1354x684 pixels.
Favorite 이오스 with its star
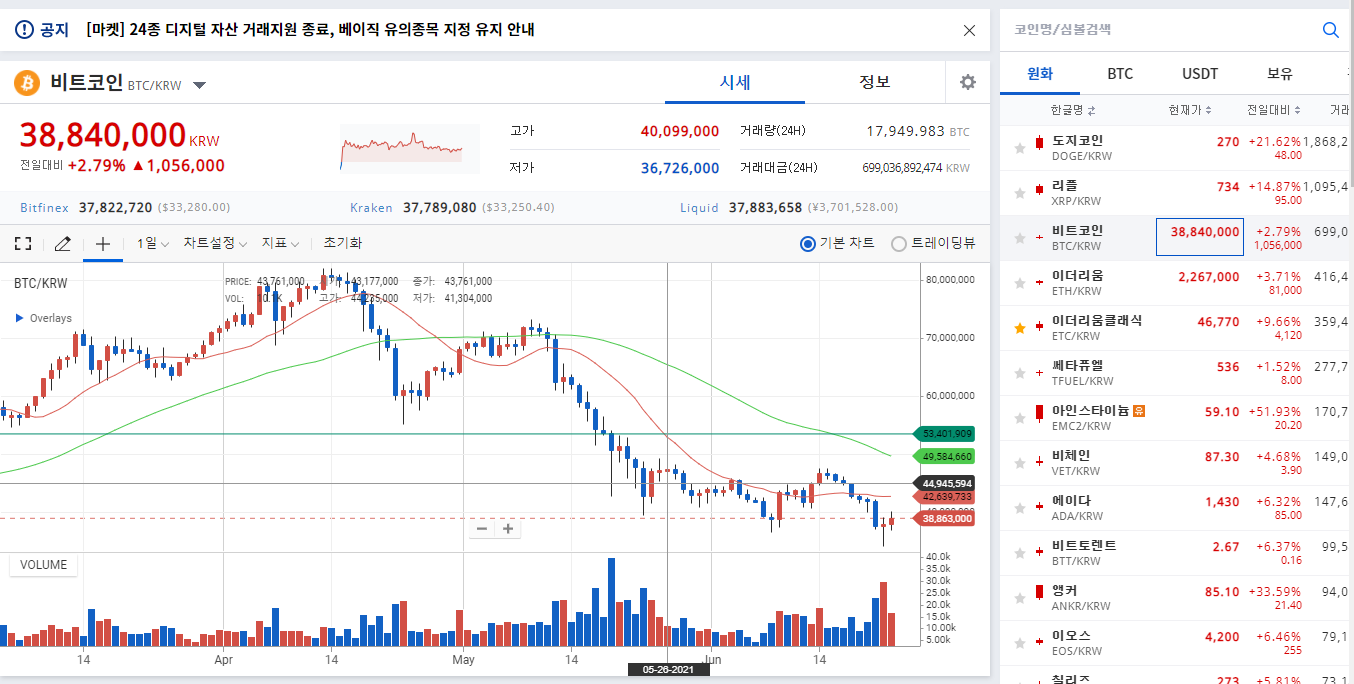(1020, 643)
